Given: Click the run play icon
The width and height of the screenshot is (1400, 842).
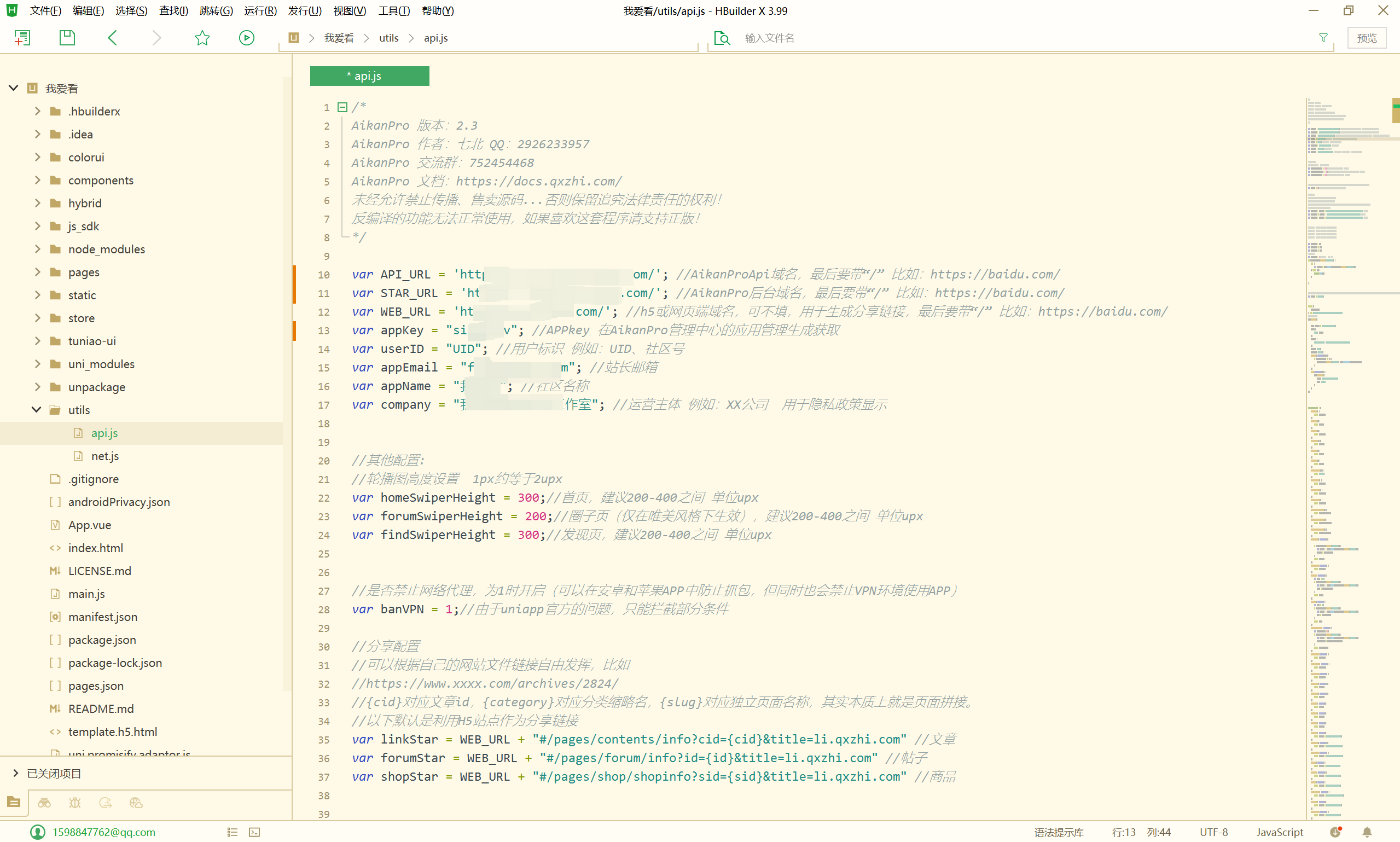Looking at the screenshot, I should (246, 38).
